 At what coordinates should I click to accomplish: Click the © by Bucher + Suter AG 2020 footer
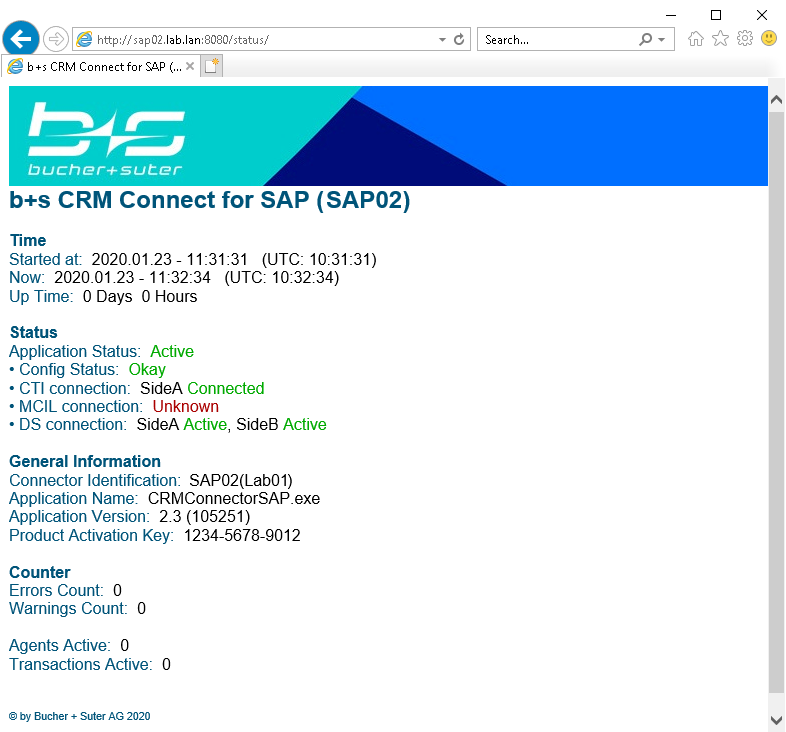tap(80, 716)
